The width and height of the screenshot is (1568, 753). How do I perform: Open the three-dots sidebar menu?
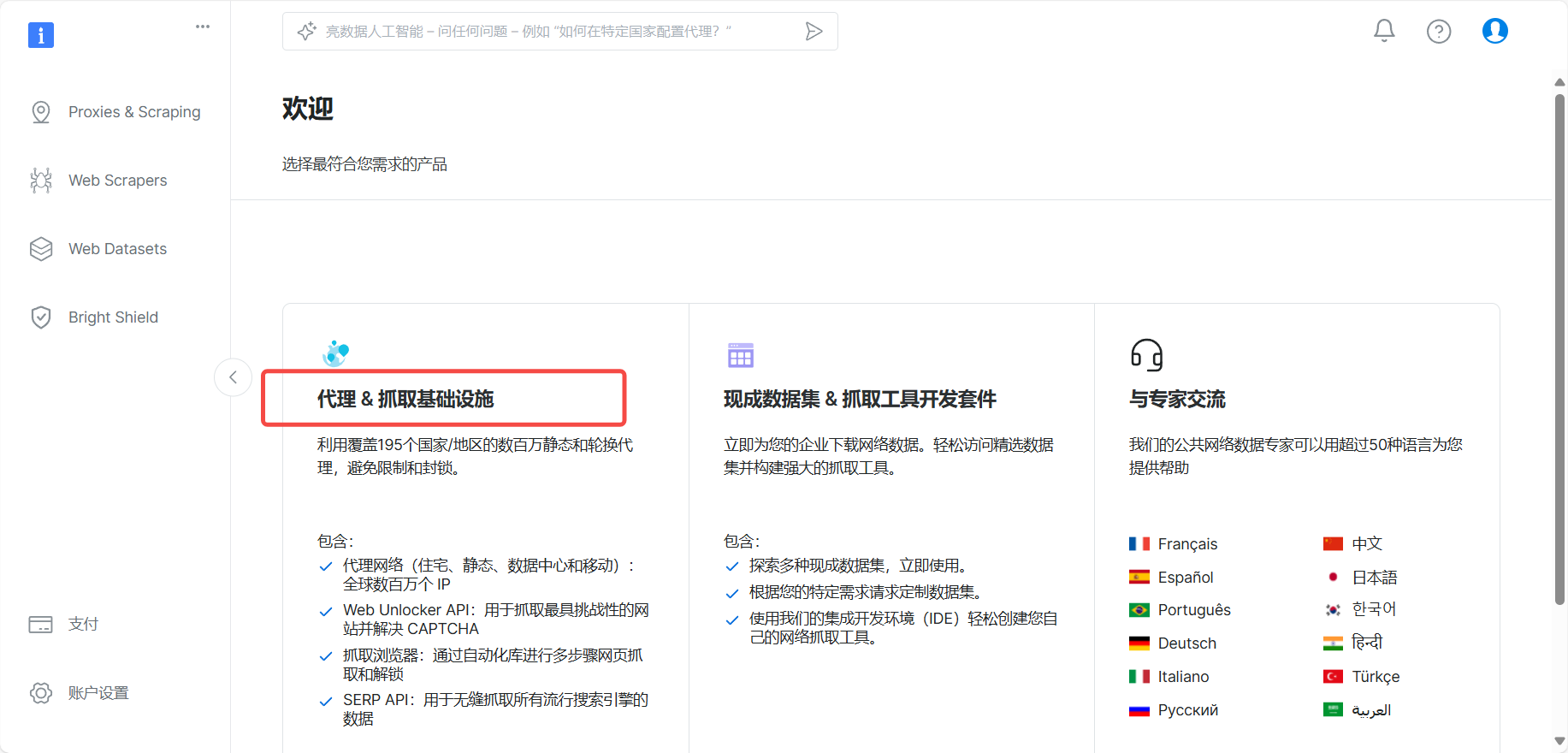[203, 27]
